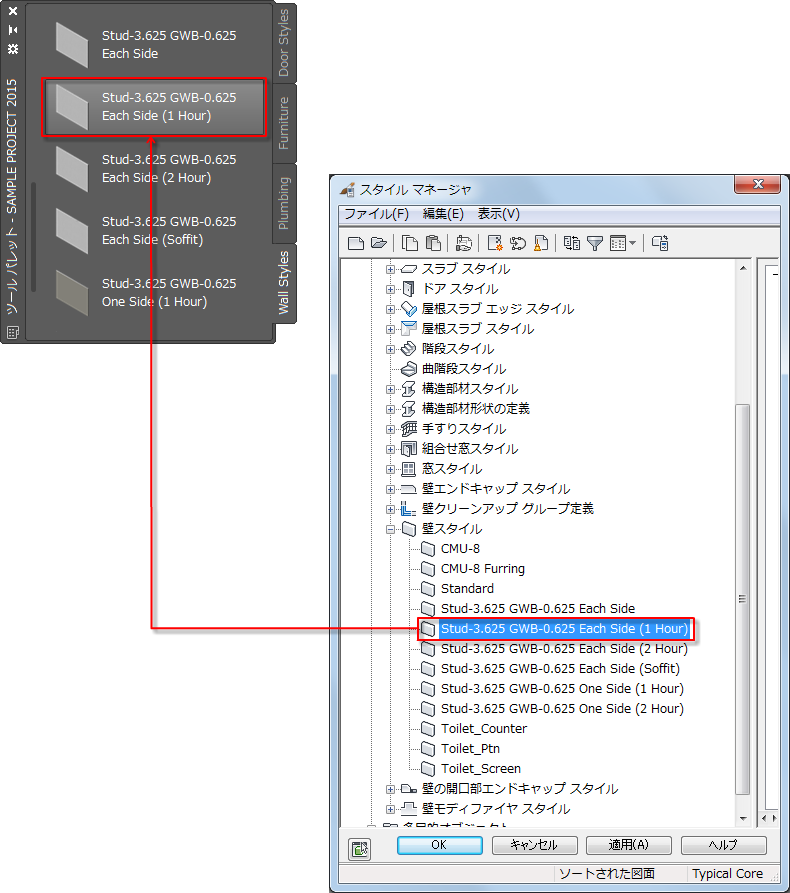Click the Copy toolbar icon
Screen dimensions: 790x893
(410, 243)
